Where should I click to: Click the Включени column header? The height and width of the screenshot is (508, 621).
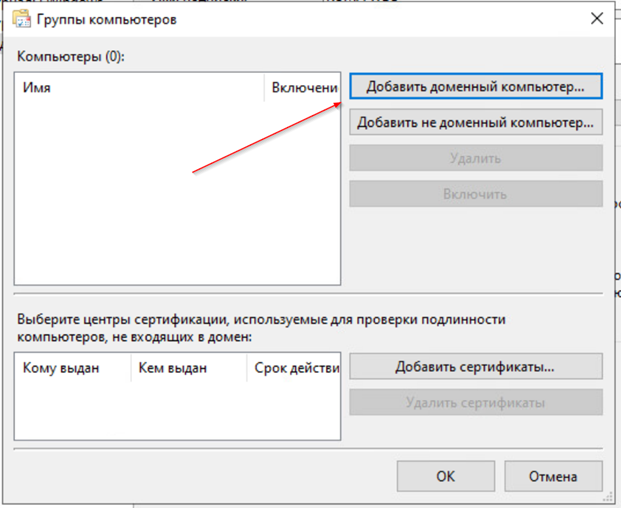coord(303,88)
